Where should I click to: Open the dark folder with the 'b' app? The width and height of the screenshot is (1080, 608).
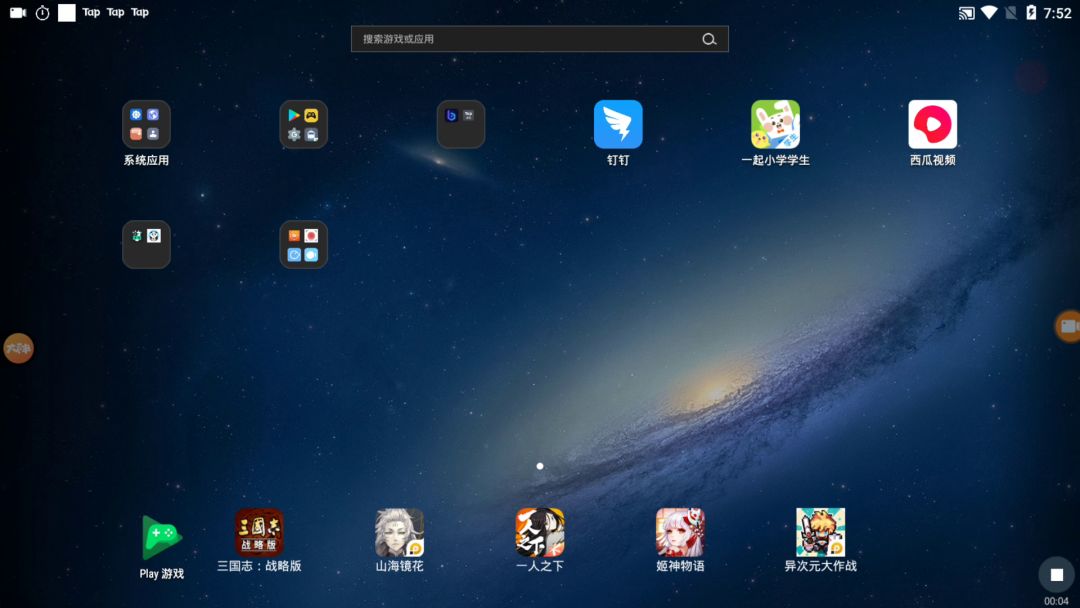pyautogui.click(x=461, y=125)
